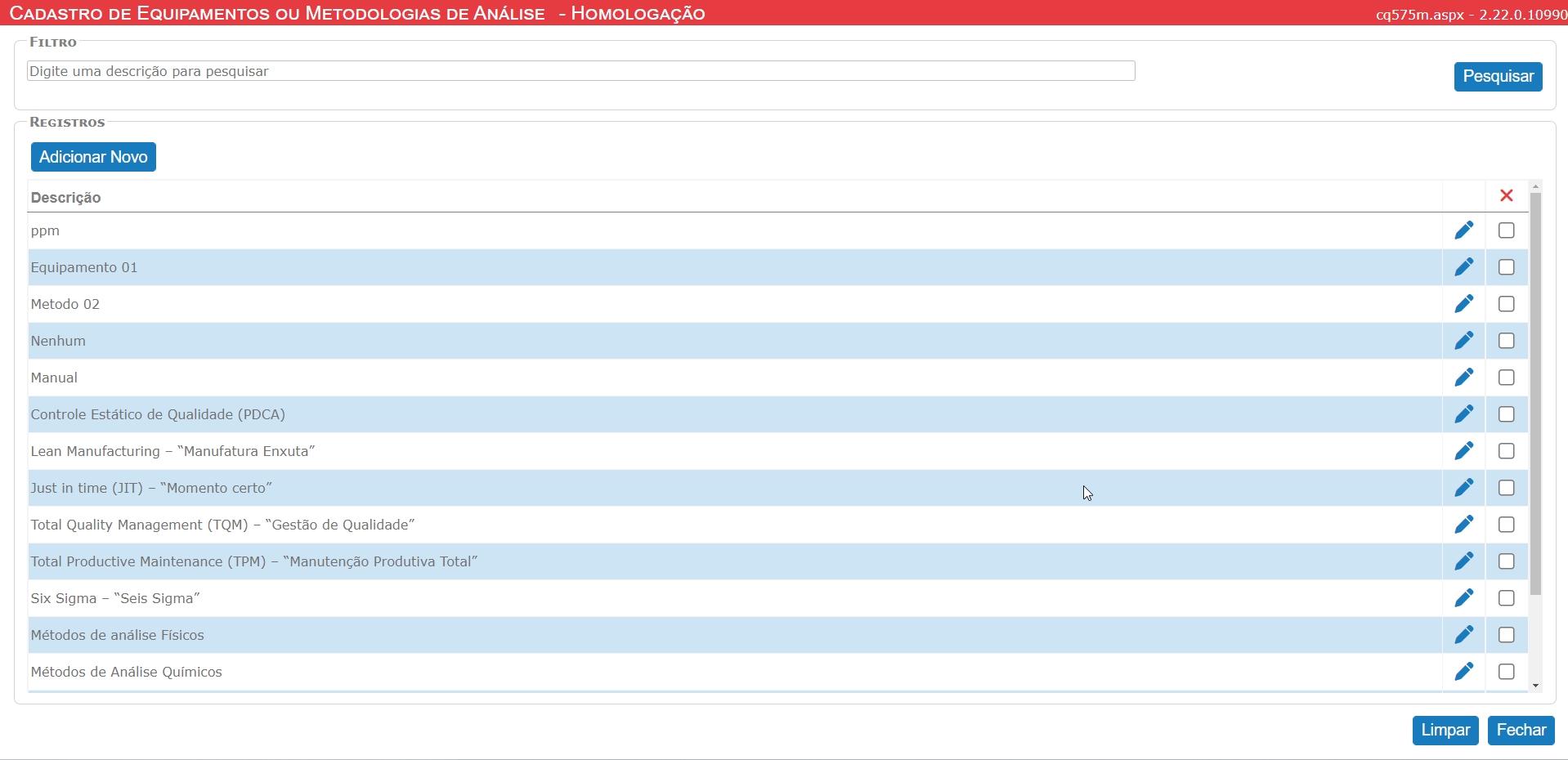
Task: Open edit for the Nenhum row
Action: click(1464, 341)
